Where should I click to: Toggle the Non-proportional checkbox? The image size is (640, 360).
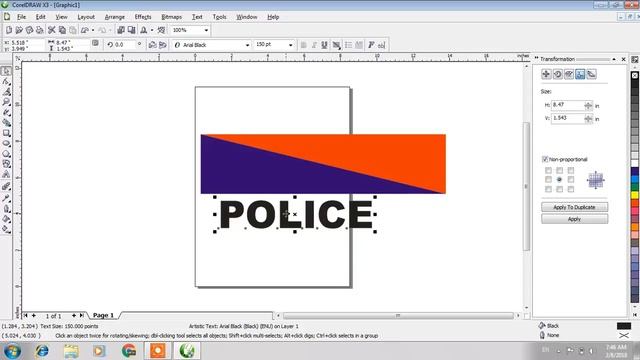click(545, 159)
